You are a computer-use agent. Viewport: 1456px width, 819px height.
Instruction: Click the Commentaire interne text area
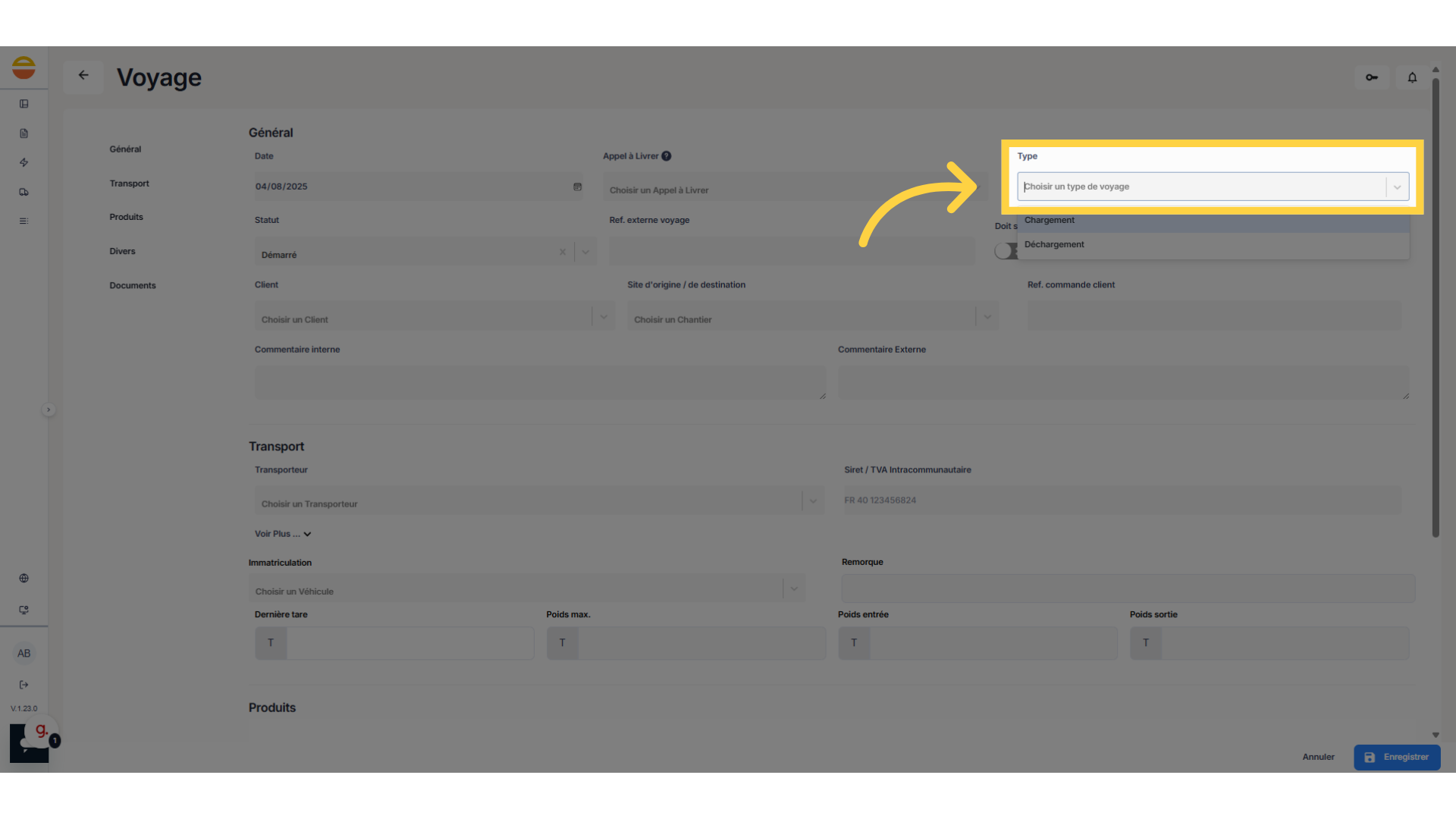point(540,383)
